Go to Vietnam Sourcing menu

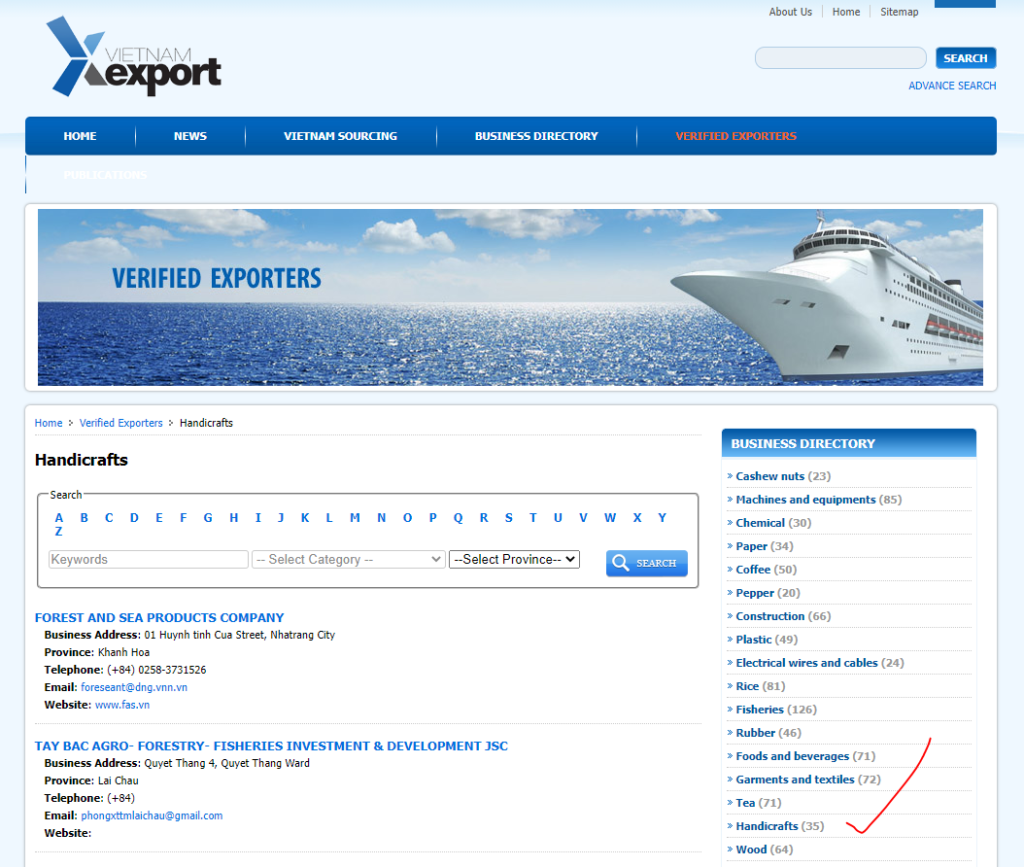pos(340,136)
